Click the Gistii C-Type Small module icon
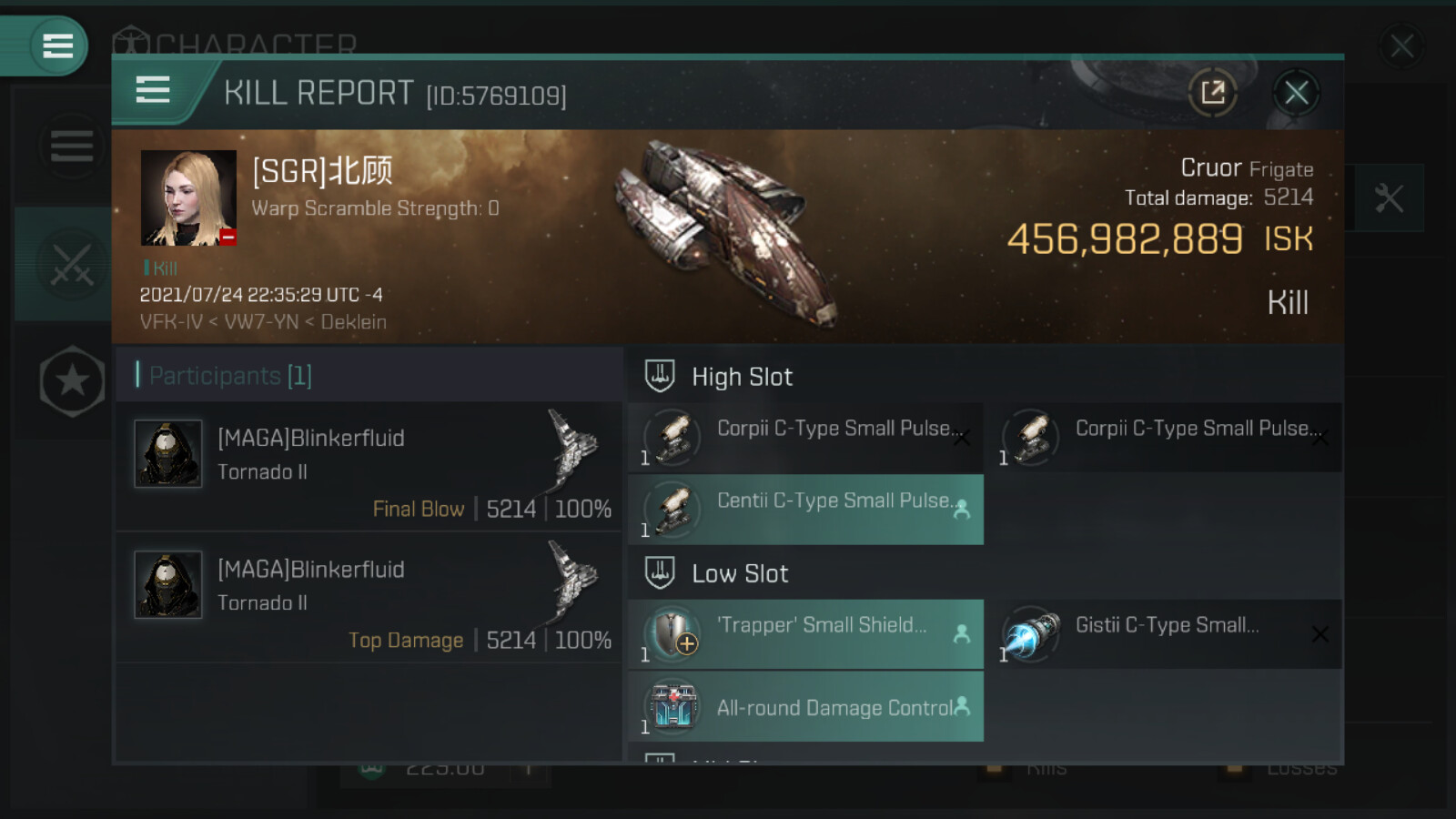This screenshot has width=1456, height=819. [x=1032, y=633]
